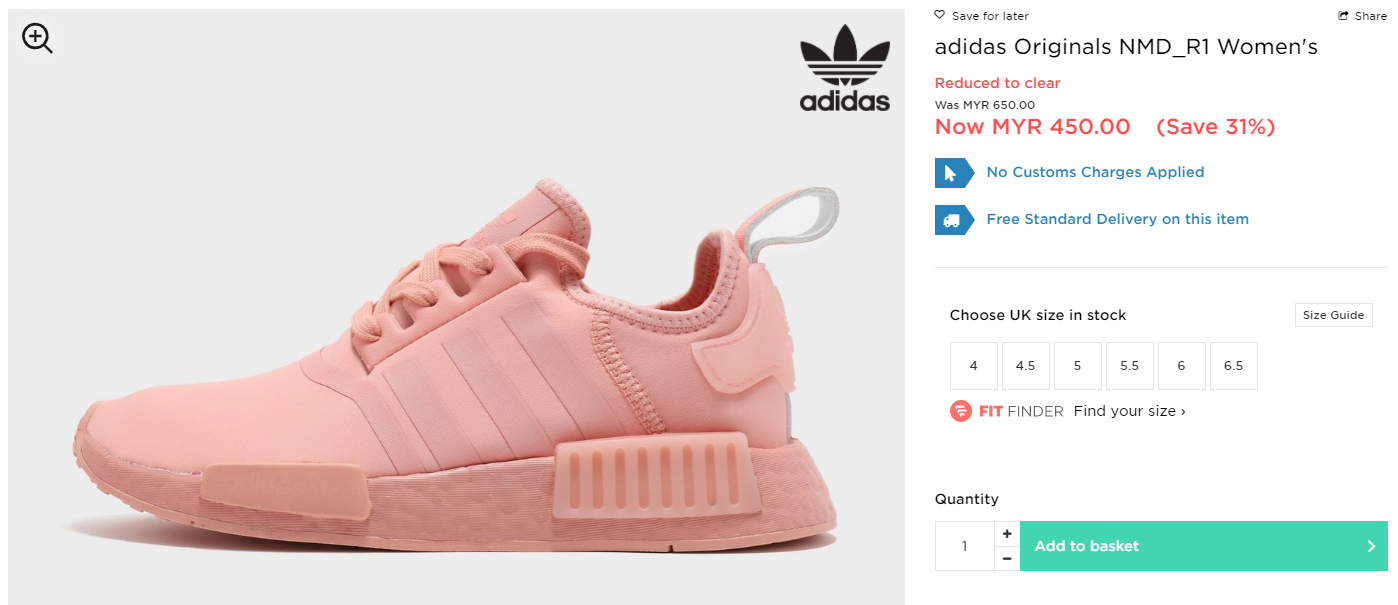Open the Free Standard Delivery link
The width and height of the screenshot is (1398, 605).
coord(1117,219)
